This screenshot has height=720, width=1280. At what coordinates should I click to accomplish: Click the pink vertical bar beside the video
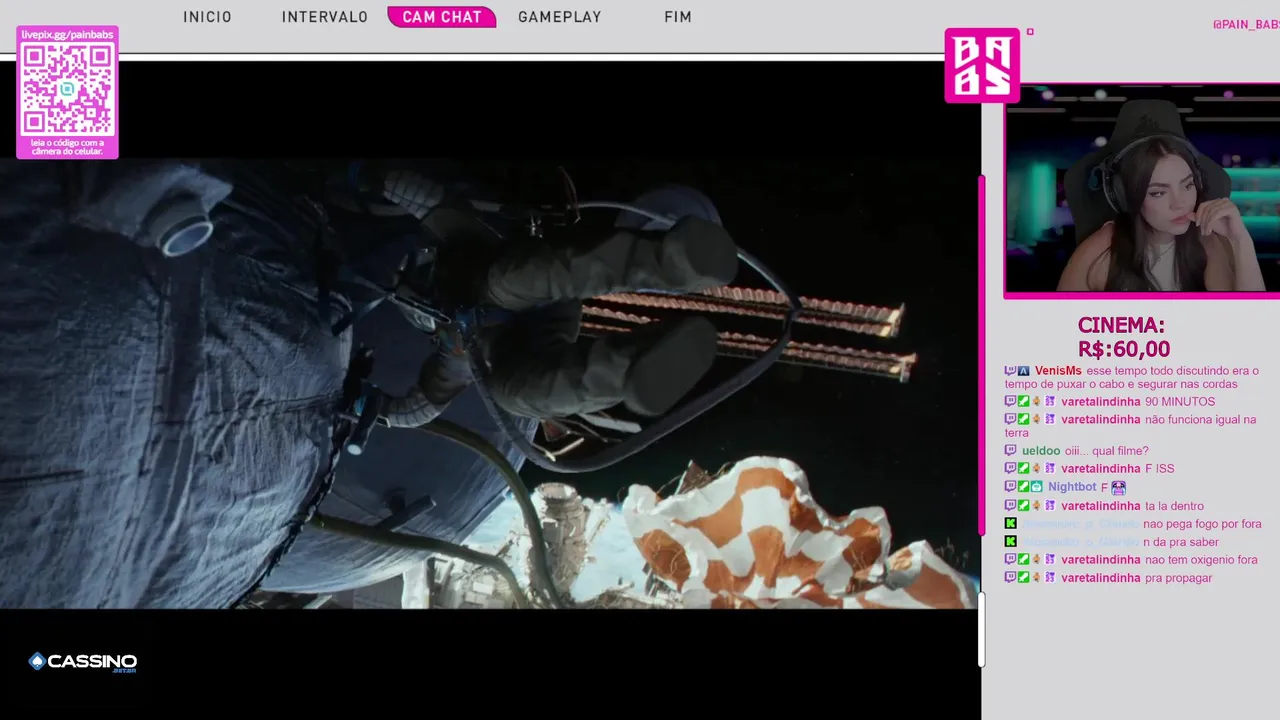(982, 355)
